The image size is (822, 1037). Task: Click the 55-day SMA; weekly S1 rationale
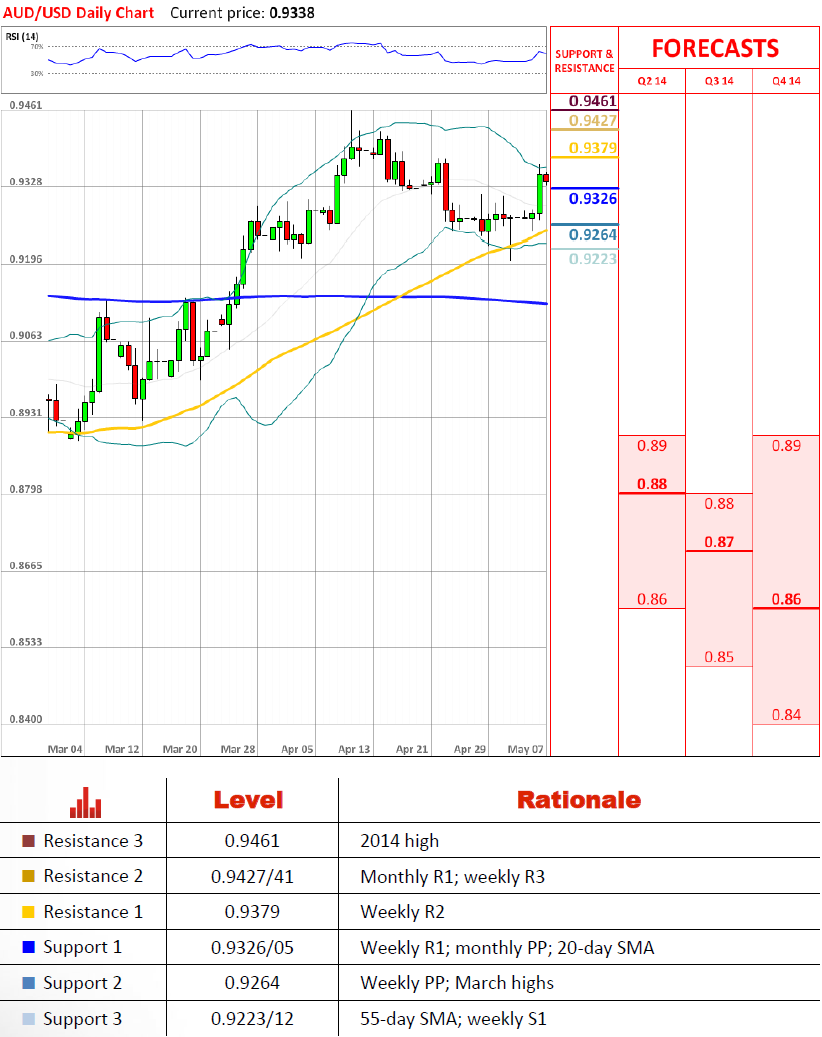454,1019
